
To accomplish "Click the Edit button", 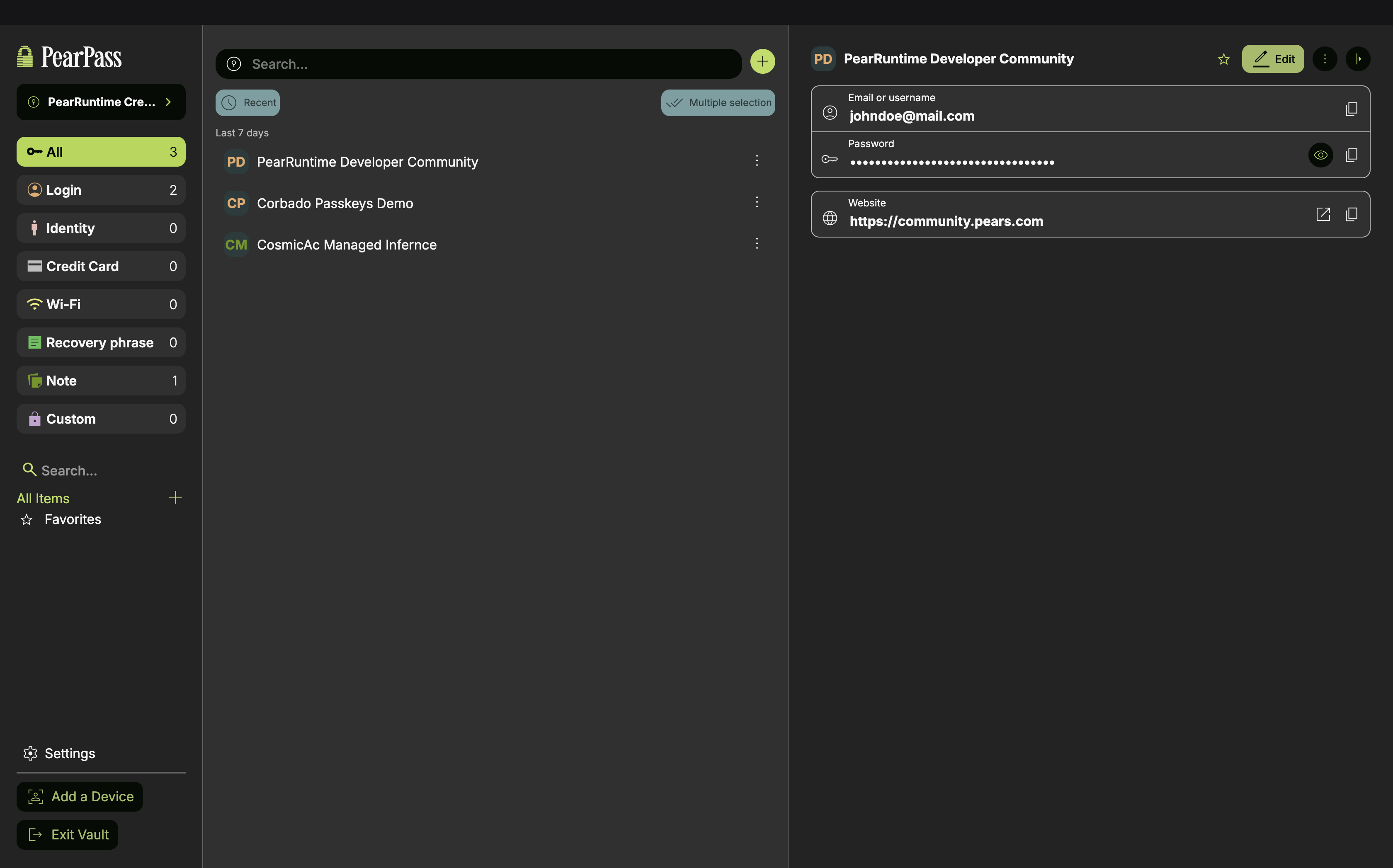I will coord(1272,59).
